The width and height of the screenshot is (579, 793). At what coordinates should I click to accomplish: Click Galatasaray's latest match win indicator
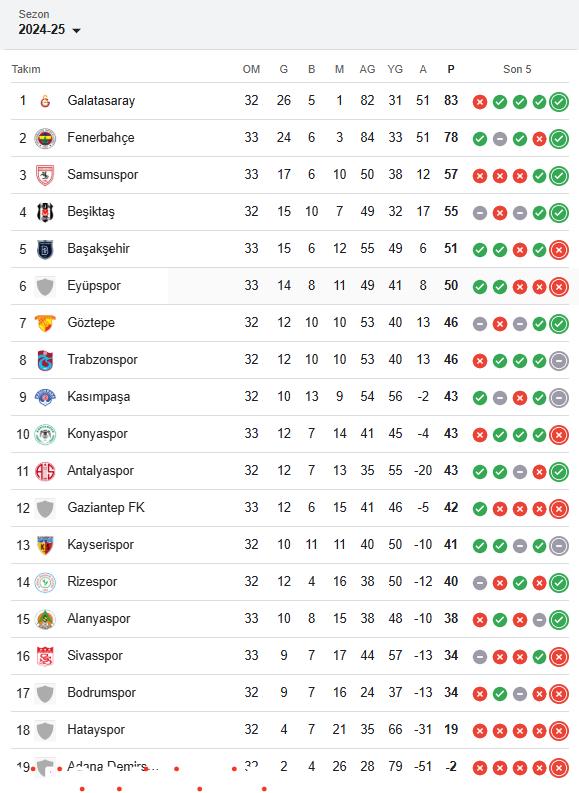[x=559, y=102]
